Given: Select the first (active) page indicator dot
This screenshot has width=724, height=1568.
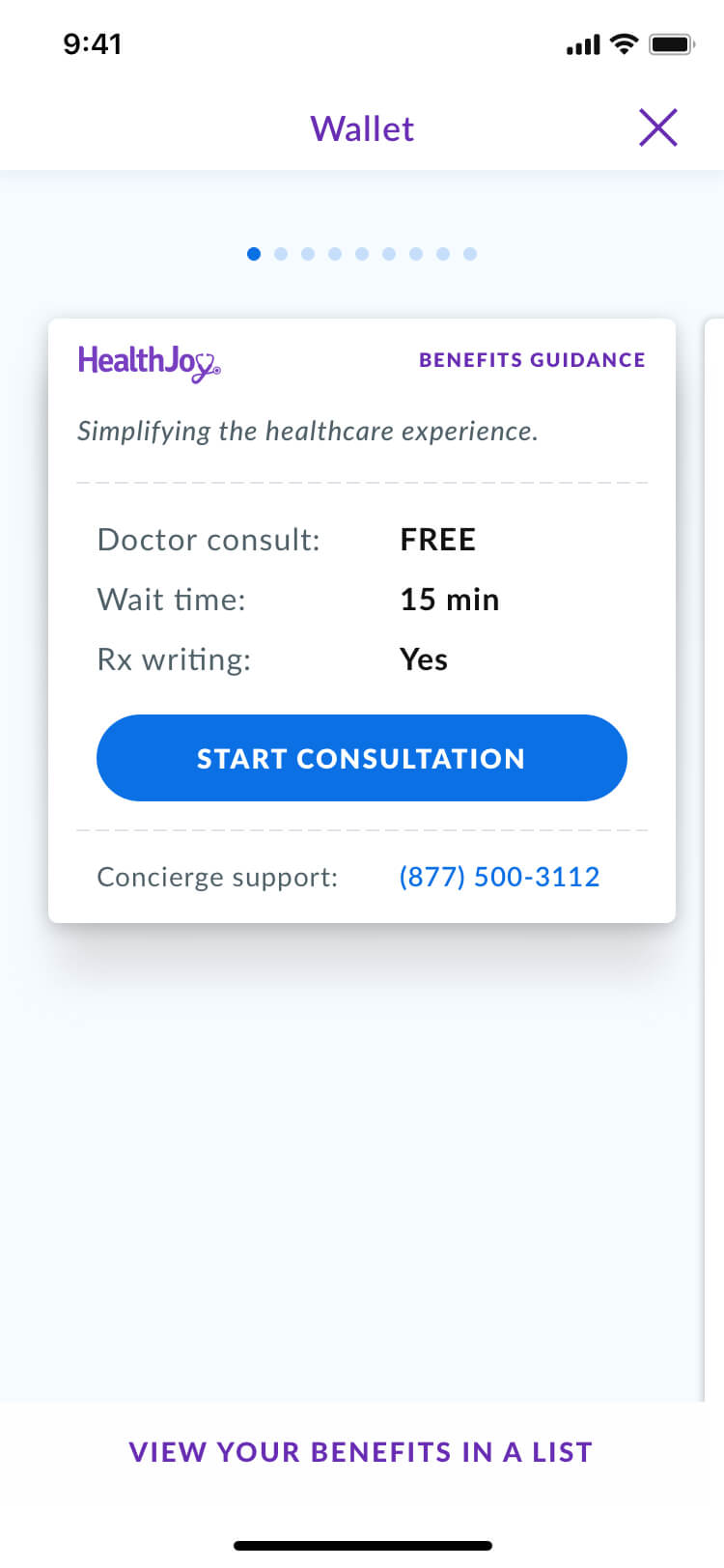Looking at the screenshot, I should pos(254,254).
